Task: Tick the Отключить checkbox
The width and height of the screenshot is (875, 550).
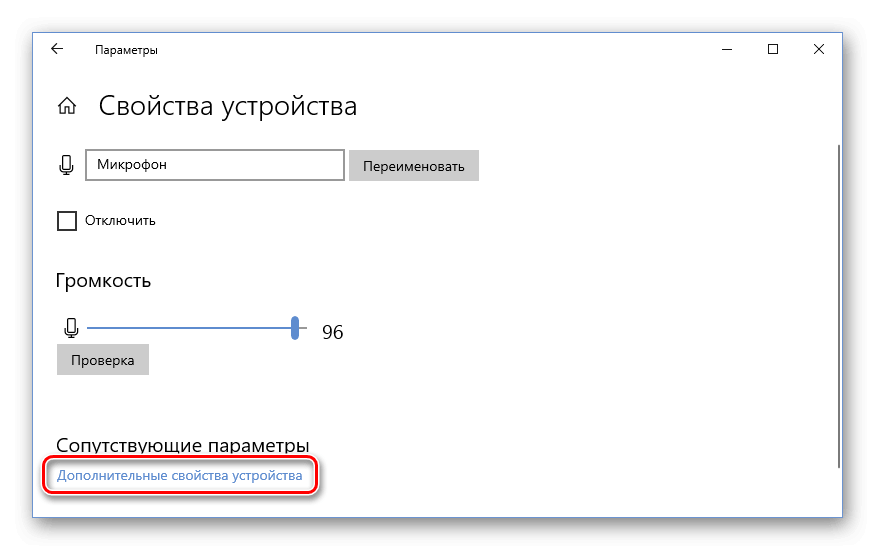Action: [x=67, y=221]
